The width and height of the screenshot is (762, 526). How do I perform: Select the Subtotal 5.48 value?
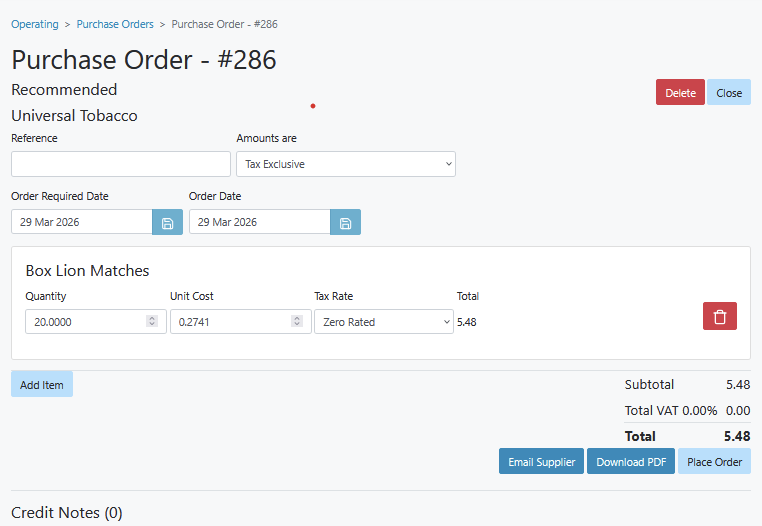pyautogui.click(x=738, y=385)
